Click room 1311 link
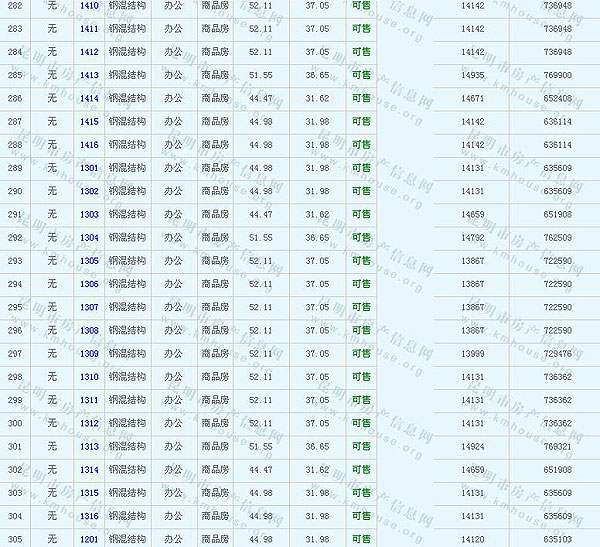This screenshot has width=600, height=547. [x=89, y=400]
